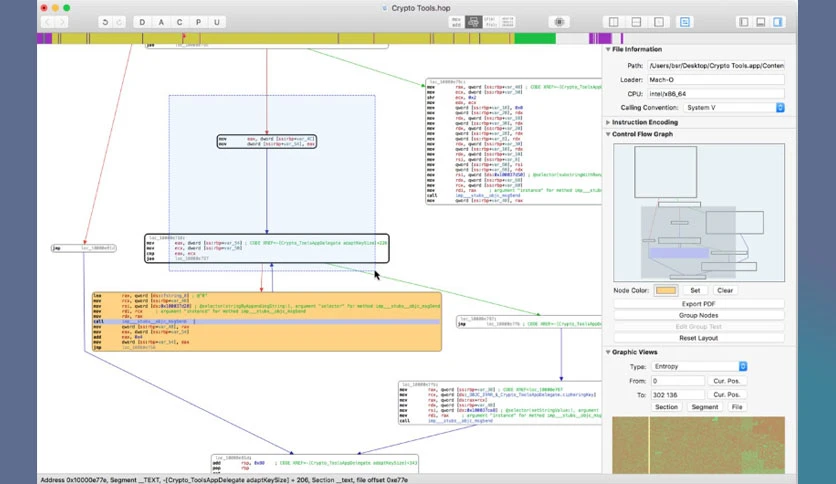
Task: Click the highlighted blue layout icon
Action: tap(685, 22)
